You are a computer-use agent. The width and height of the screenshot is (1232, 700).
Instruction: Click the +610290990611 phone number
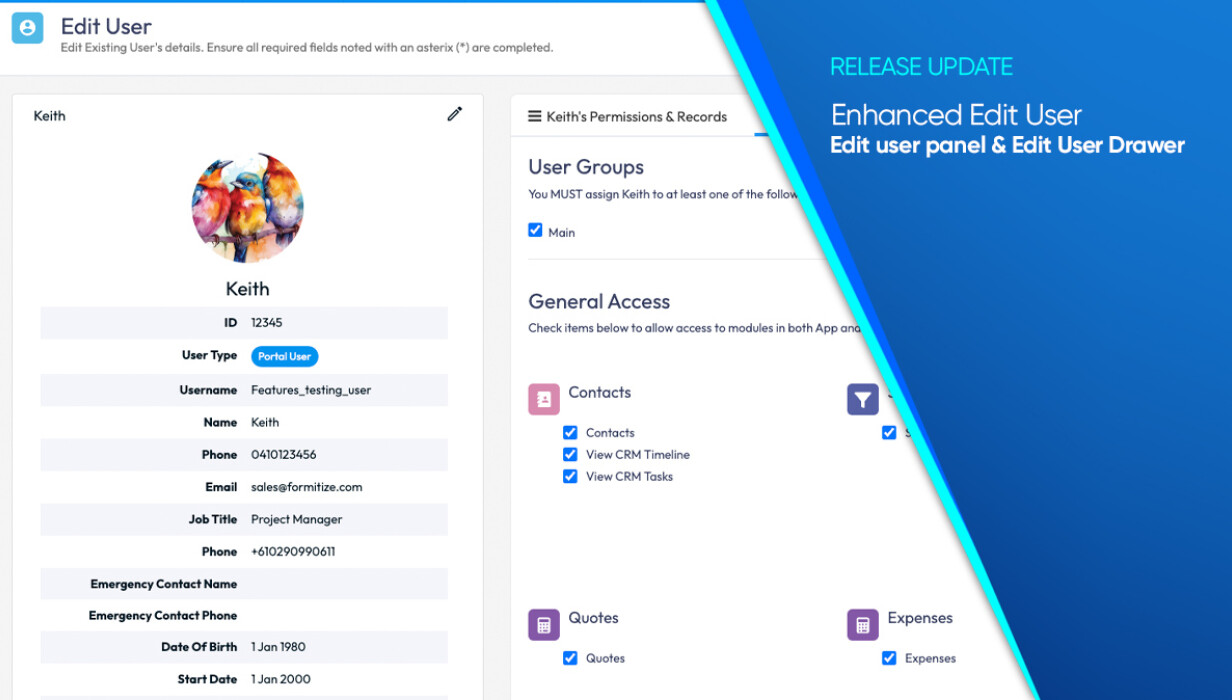[x=293, y=551]
